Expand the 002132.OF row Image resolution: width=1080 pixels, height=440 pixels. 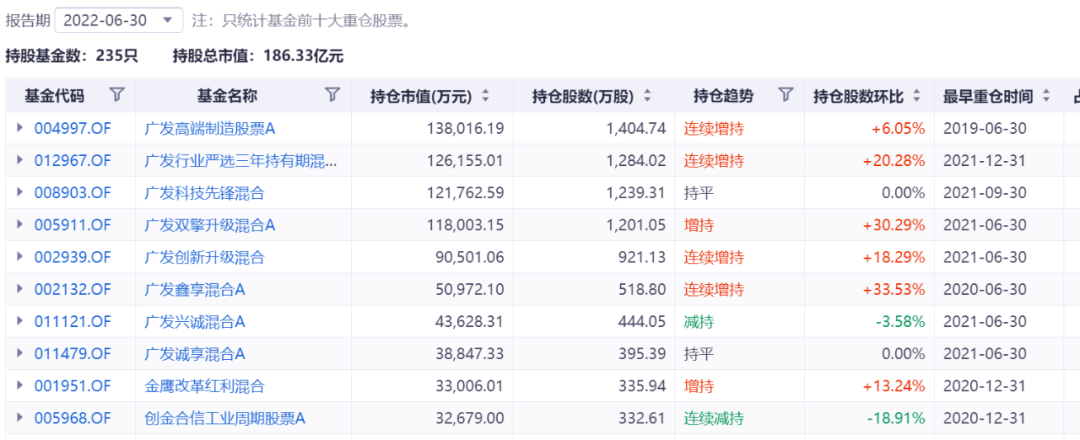click(20, 289)
